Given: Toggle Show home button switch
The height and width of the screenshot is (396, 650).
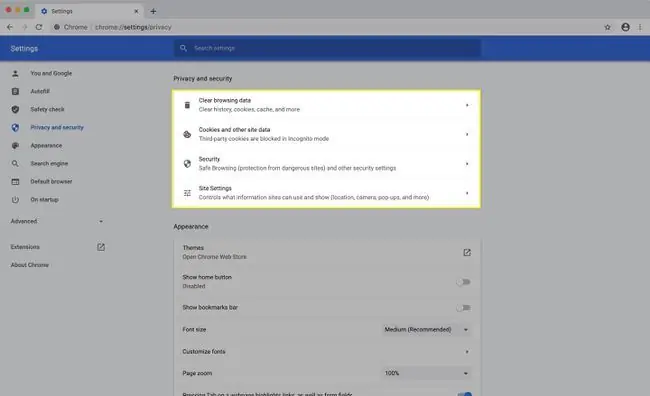Looking at the screenshot, I should (x=463, y=282).
